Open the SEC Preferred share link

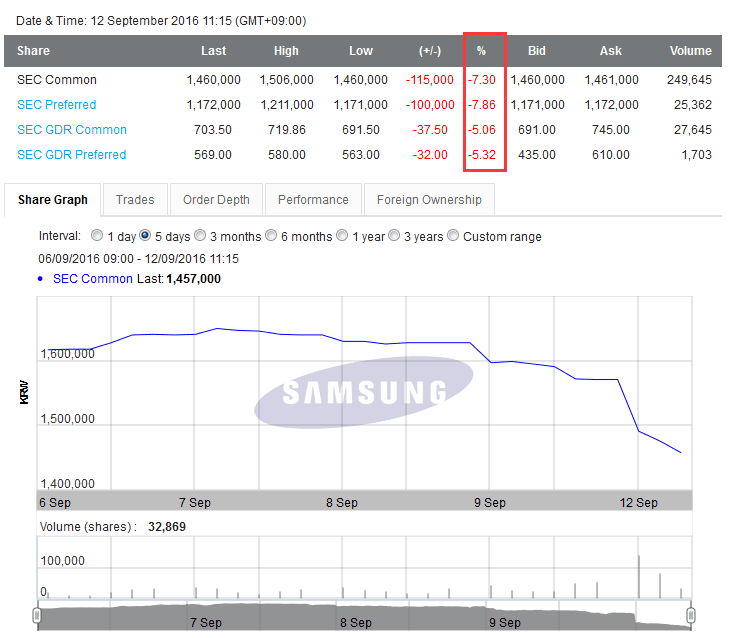click(x=57, y=105)
